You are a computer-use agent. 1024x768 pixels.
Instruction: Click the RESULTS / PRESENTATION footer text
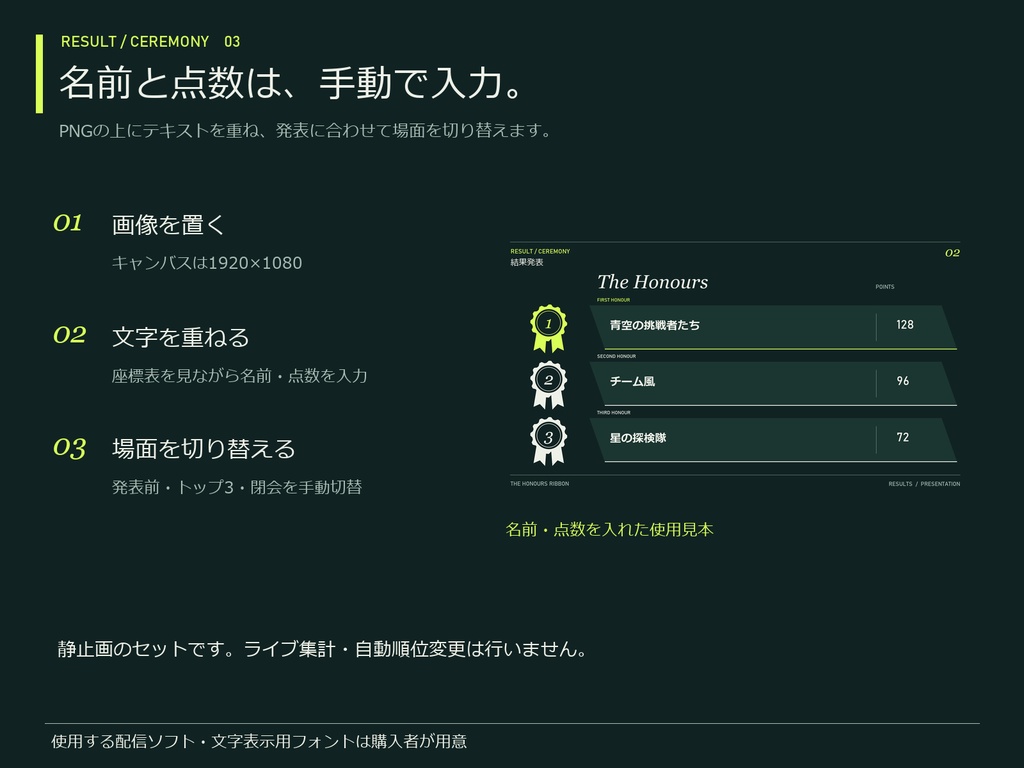[924, 484]
